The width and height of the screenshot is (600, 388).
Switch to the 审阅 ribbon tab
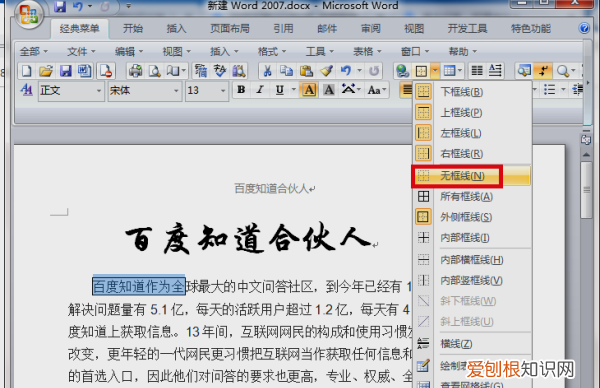(370, 28)
